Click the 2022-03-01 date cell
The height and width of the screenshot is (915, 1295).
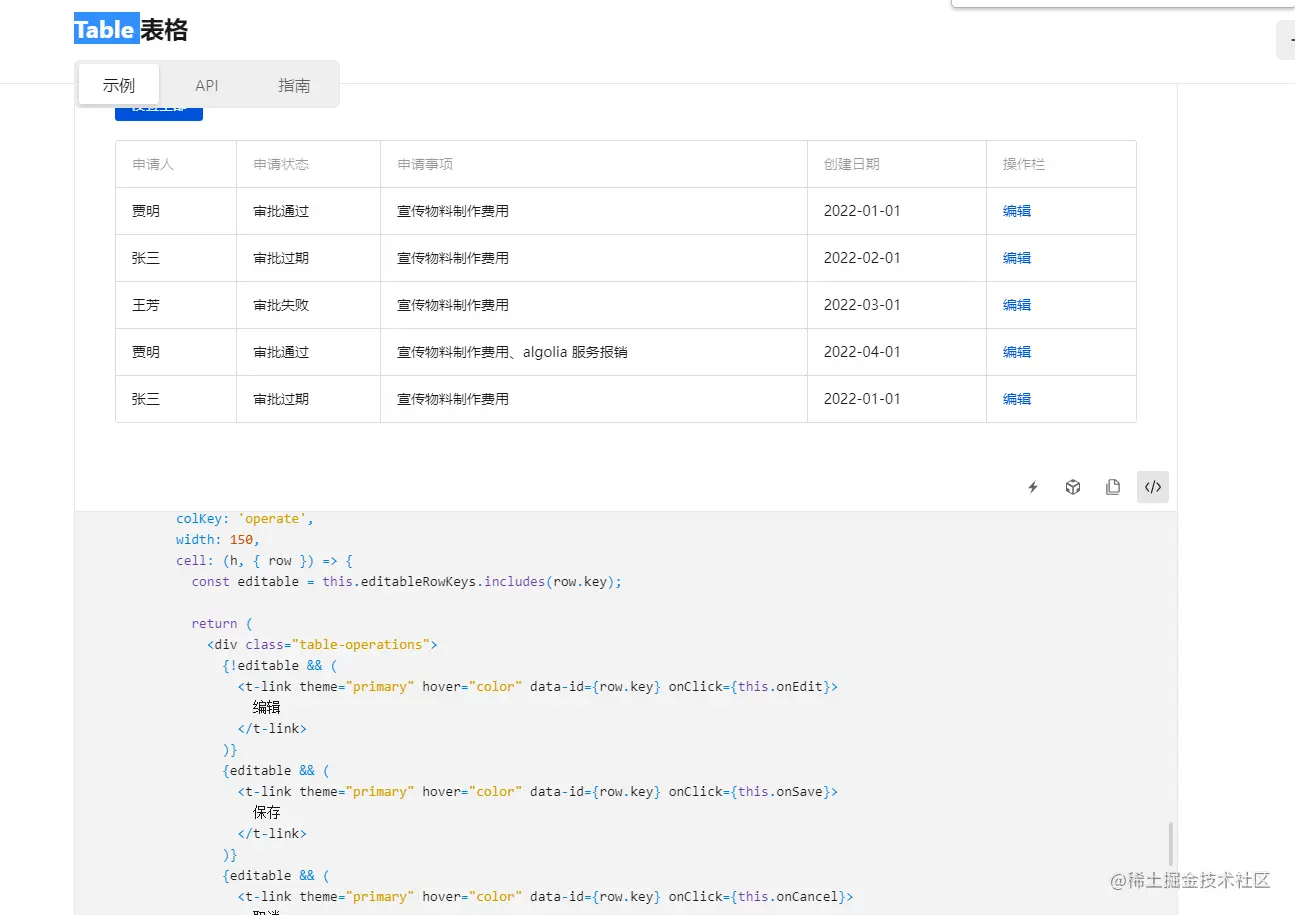pos(897,305)
